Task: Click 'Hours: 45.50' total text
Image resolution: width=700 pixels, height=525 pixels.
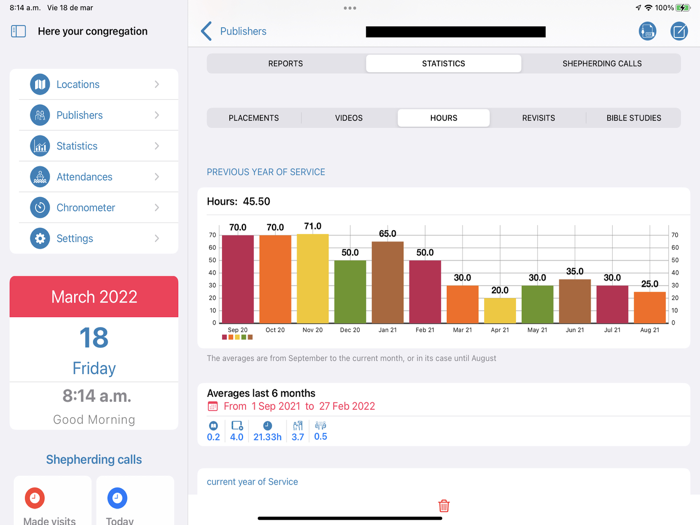Action: point(238,201)
